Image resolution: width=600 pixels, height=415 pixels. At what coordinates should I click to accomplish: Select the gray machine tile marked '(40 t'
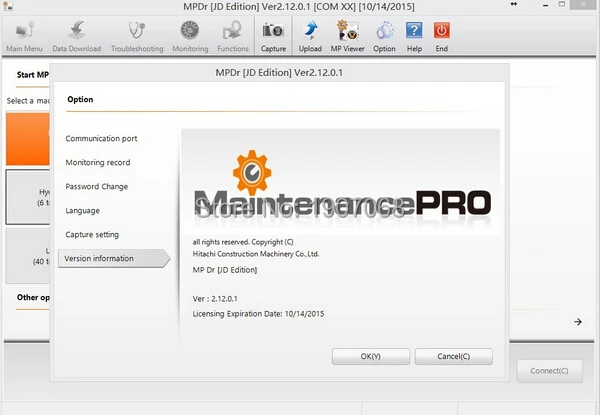(x=28, y=256)
